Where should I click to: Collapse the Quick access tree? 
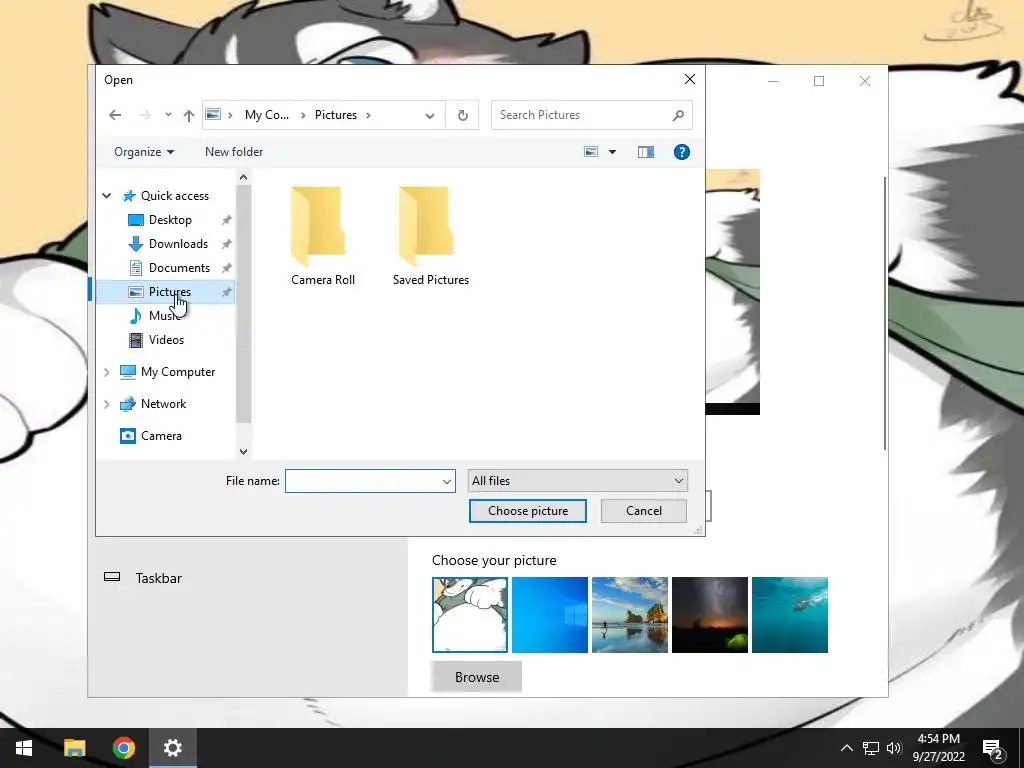[106, 195]
